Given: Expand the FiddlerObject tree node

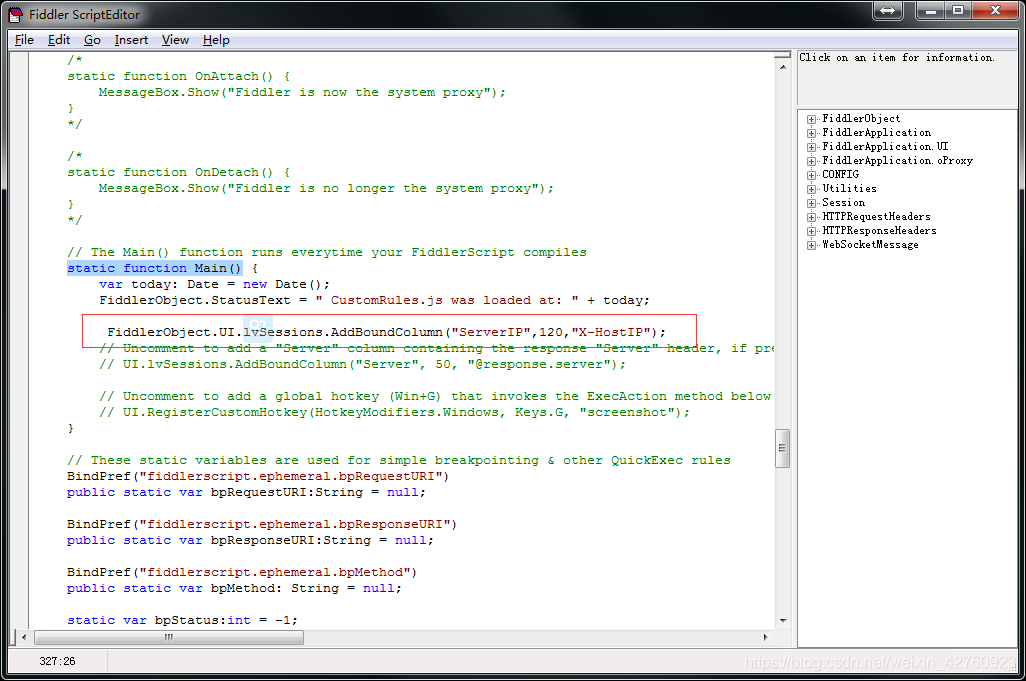Looking at the screenshot, I should click(811, 119).
